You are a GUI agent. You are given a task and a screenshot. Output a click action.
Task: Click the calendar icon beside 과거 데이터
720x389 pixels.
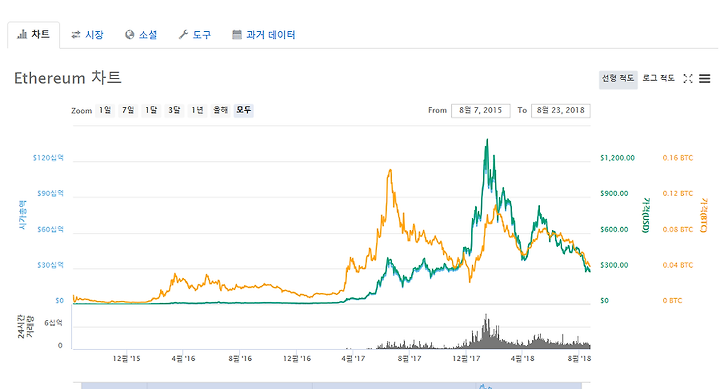(237, 34)
